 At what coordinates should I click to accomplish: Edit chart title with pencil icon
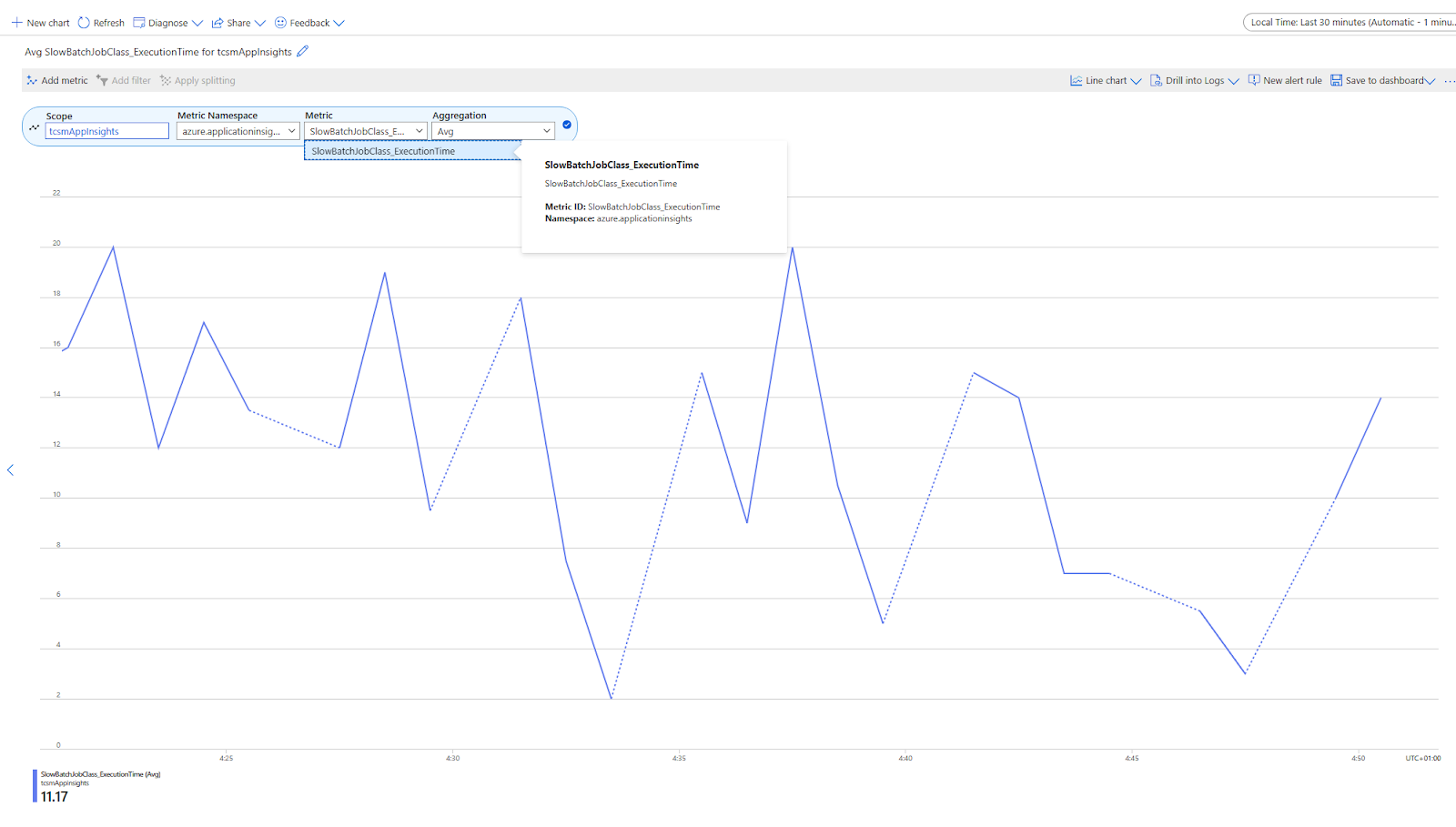tap(303, 52)
